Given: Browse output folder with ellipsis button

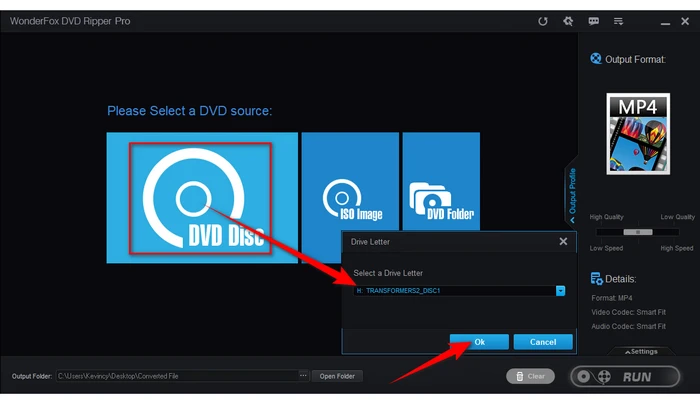Looking at the screenshot, I should (x=303, y=376).
